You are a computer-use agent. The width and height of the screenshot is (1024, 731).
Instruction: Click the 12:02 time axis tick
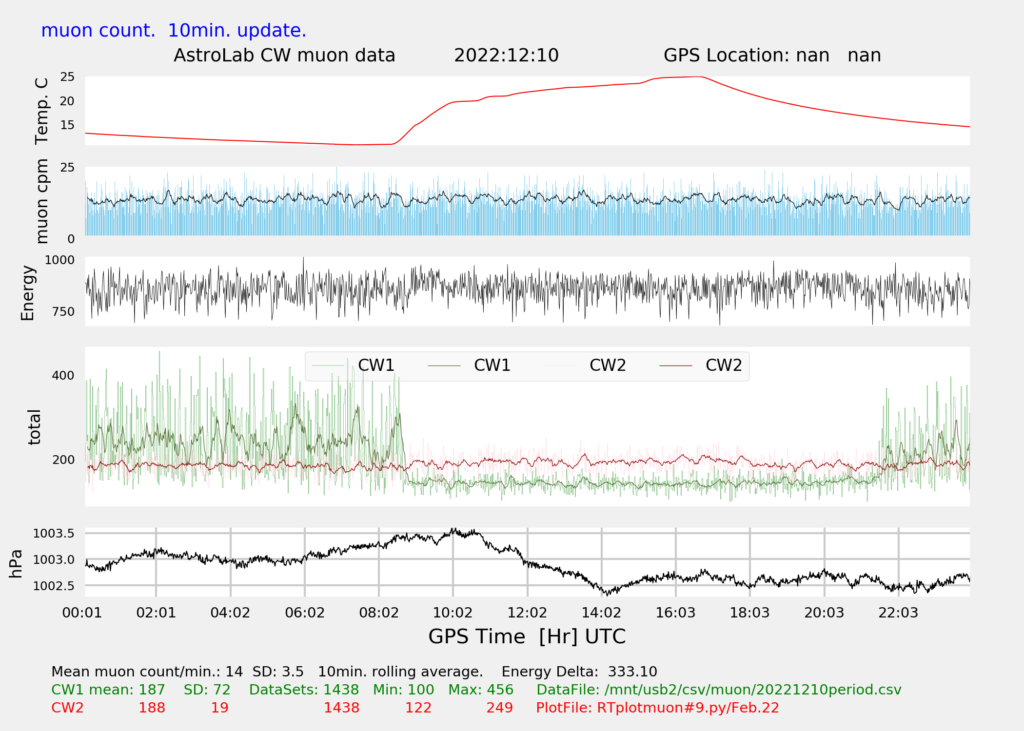527,611
